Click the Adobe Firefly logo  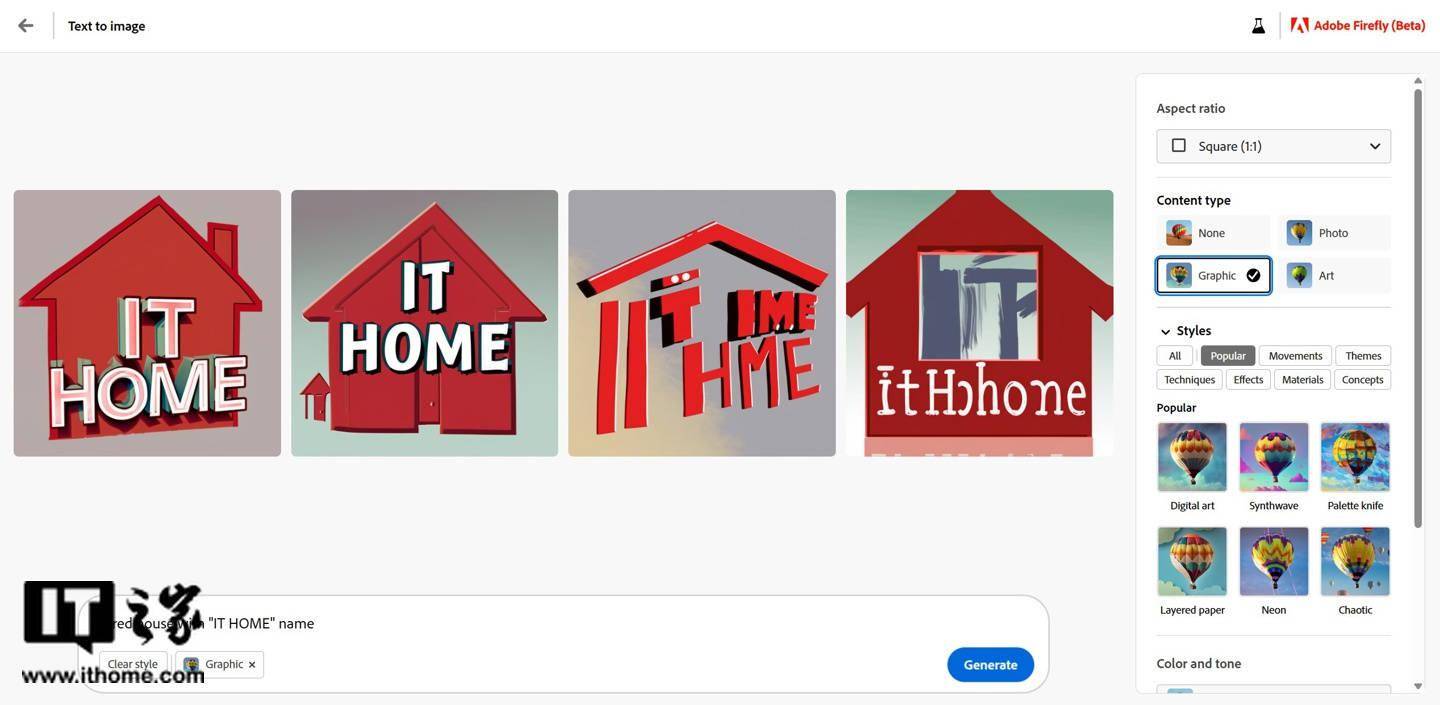(1299, 26)
